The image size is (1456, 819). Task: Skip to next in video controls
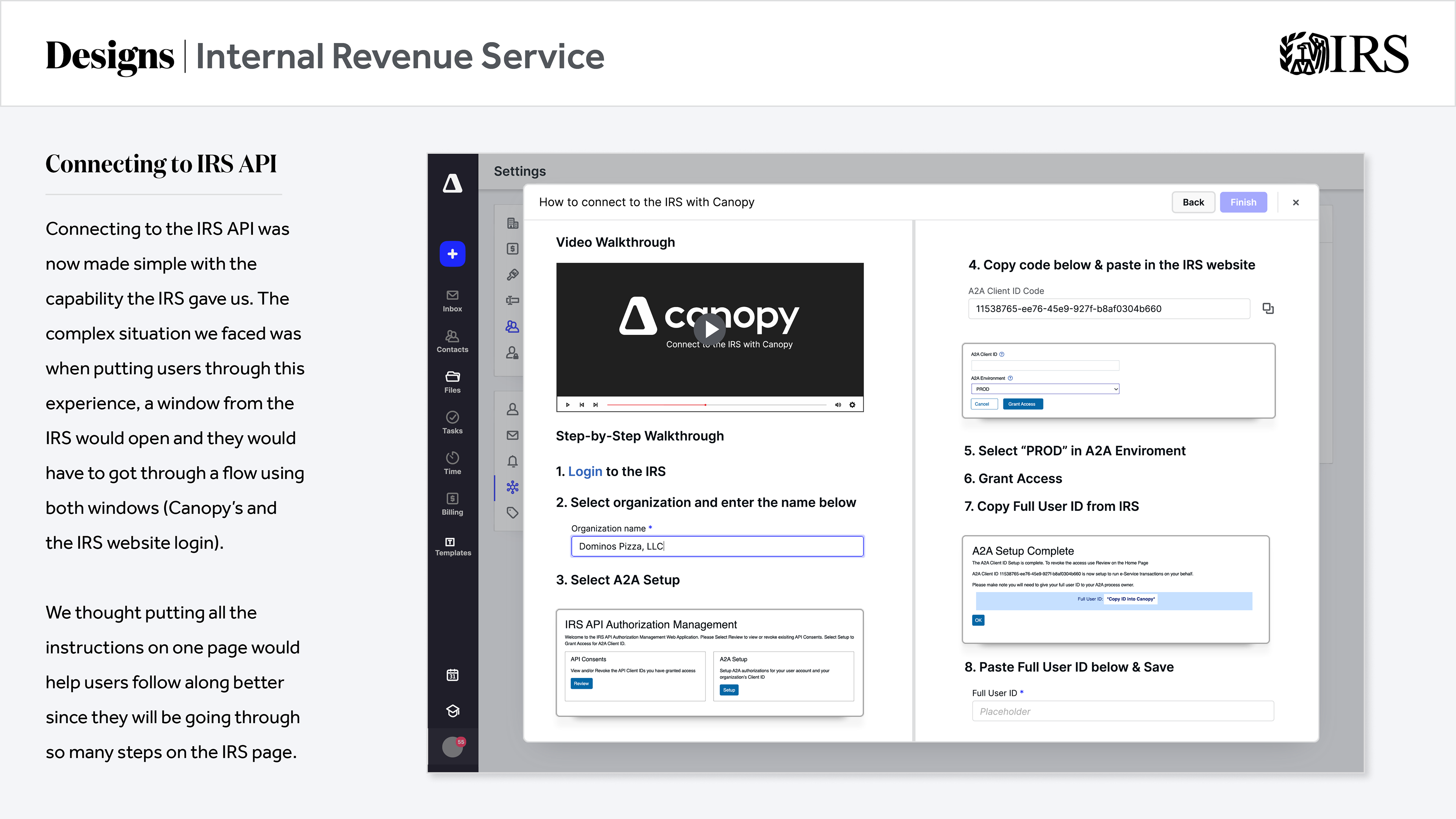click(x=595, y=405)
